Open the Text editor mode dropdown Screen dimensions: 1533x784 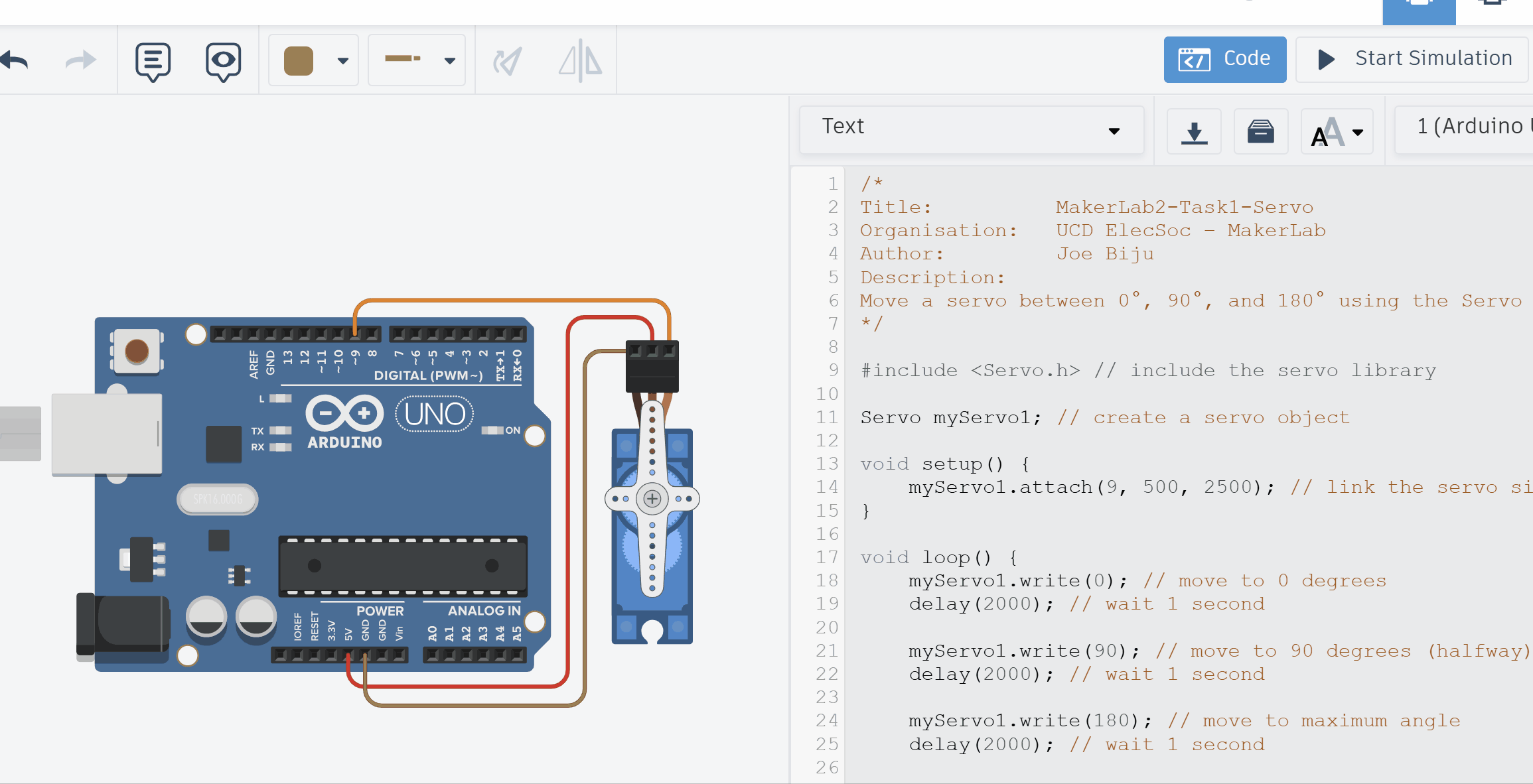pos(971,129)
